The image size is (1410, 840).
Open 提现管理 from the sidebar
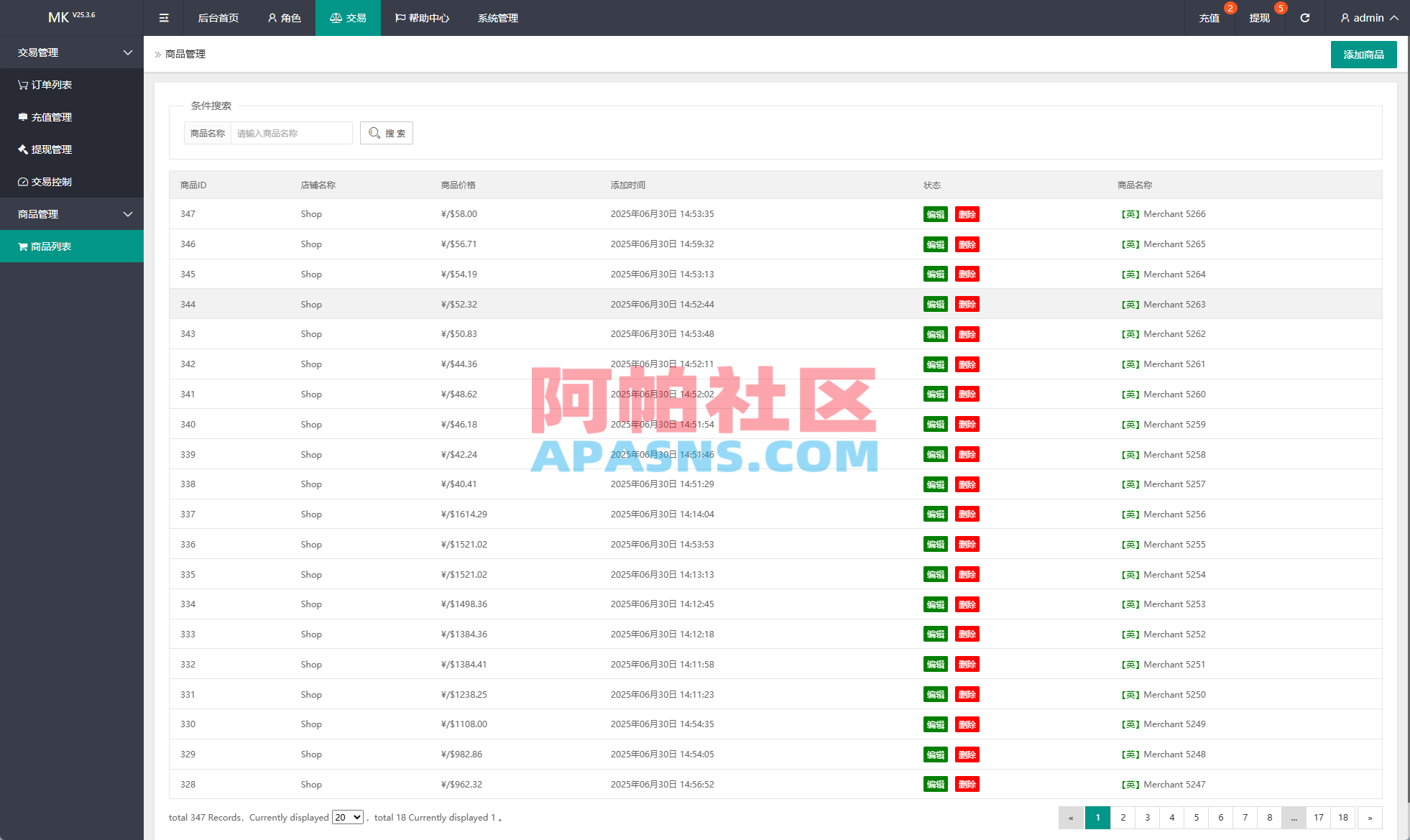[50, 149]
